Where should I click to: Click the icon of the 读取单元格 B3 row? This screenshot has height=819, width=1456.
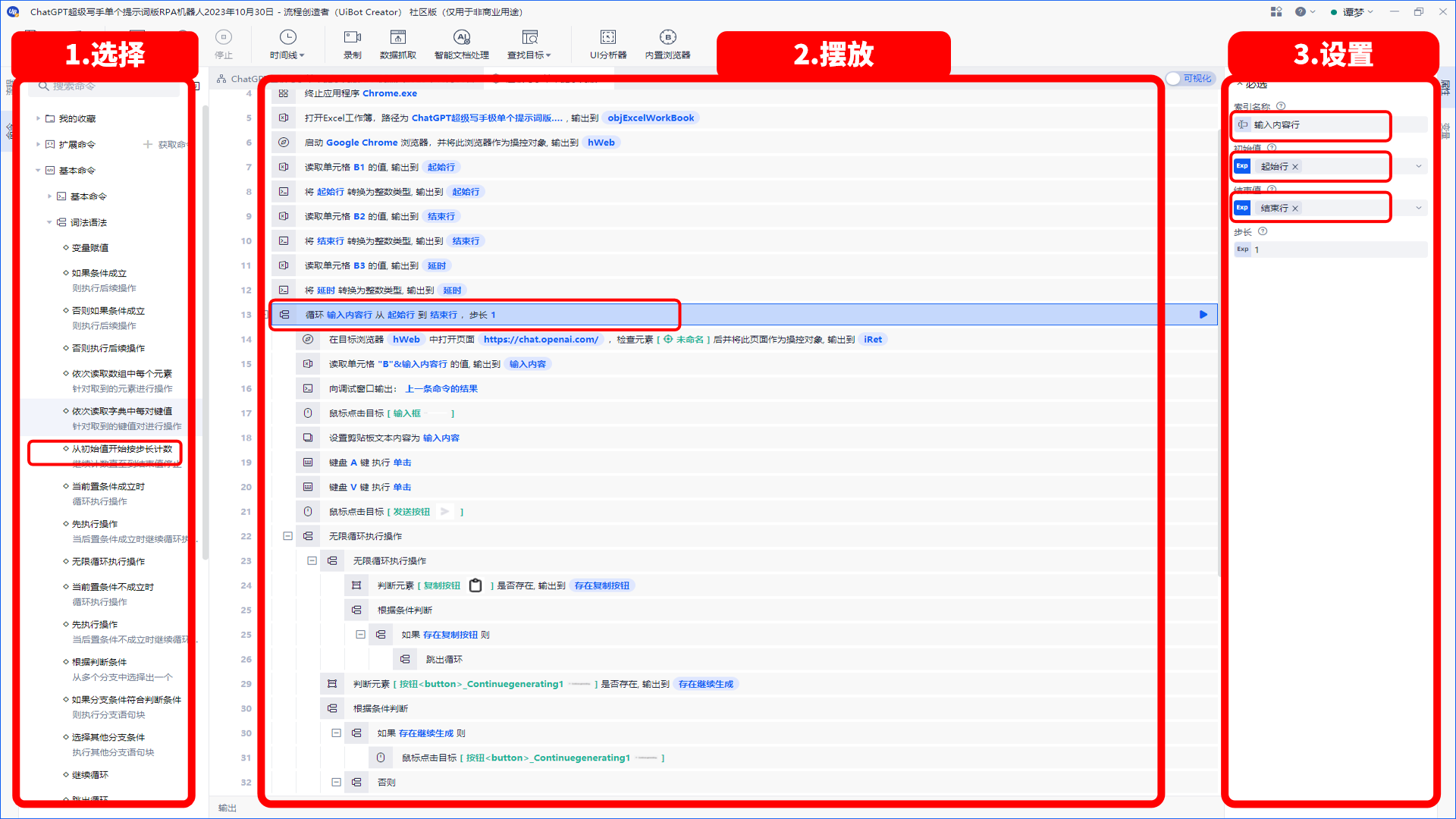pos(284,265)
